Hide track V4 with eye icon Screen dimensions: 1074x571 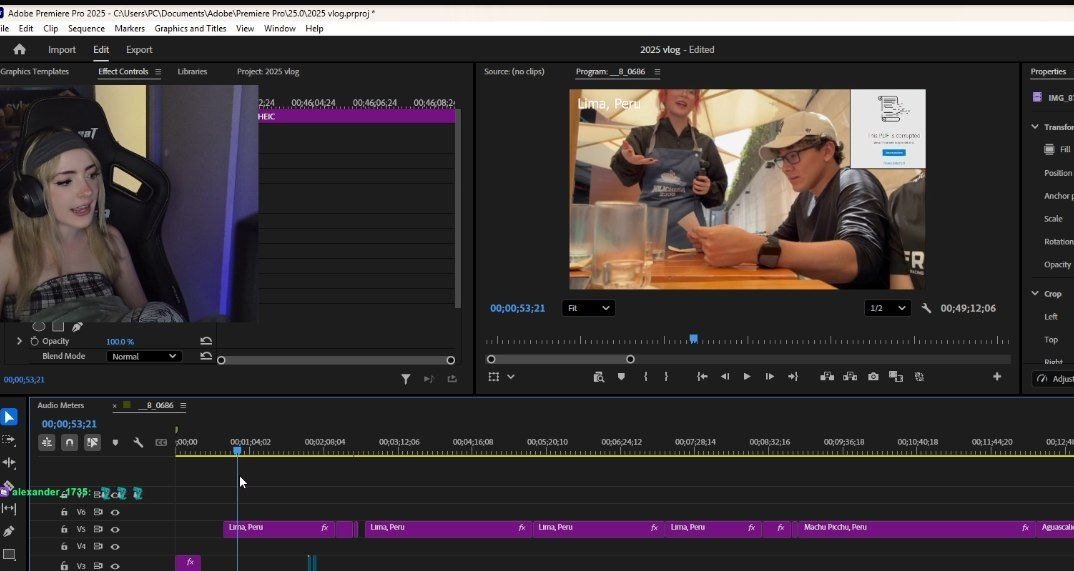point(115,547)
